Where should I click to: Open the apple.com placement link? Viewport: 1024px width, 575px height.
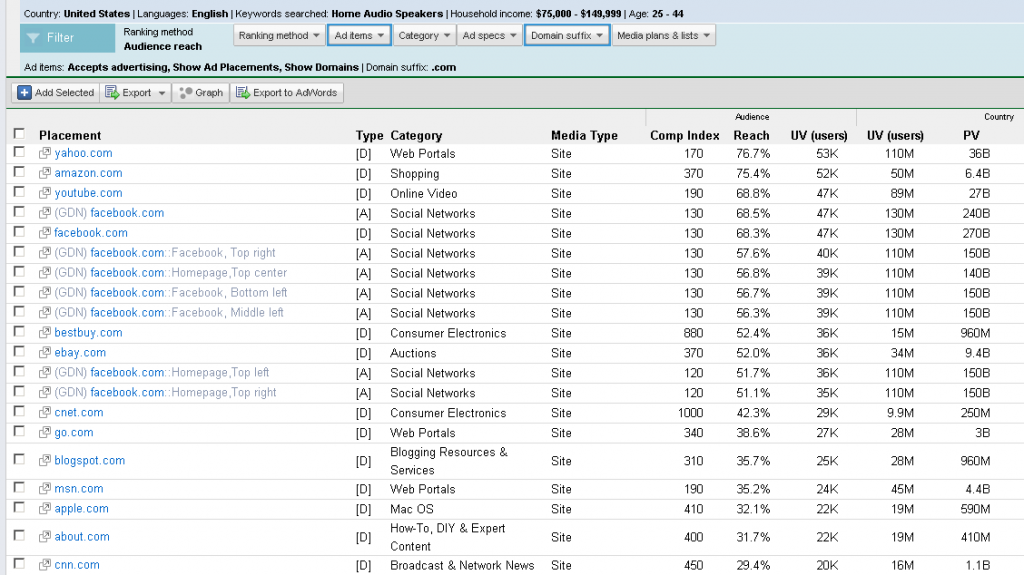[81, 508]
